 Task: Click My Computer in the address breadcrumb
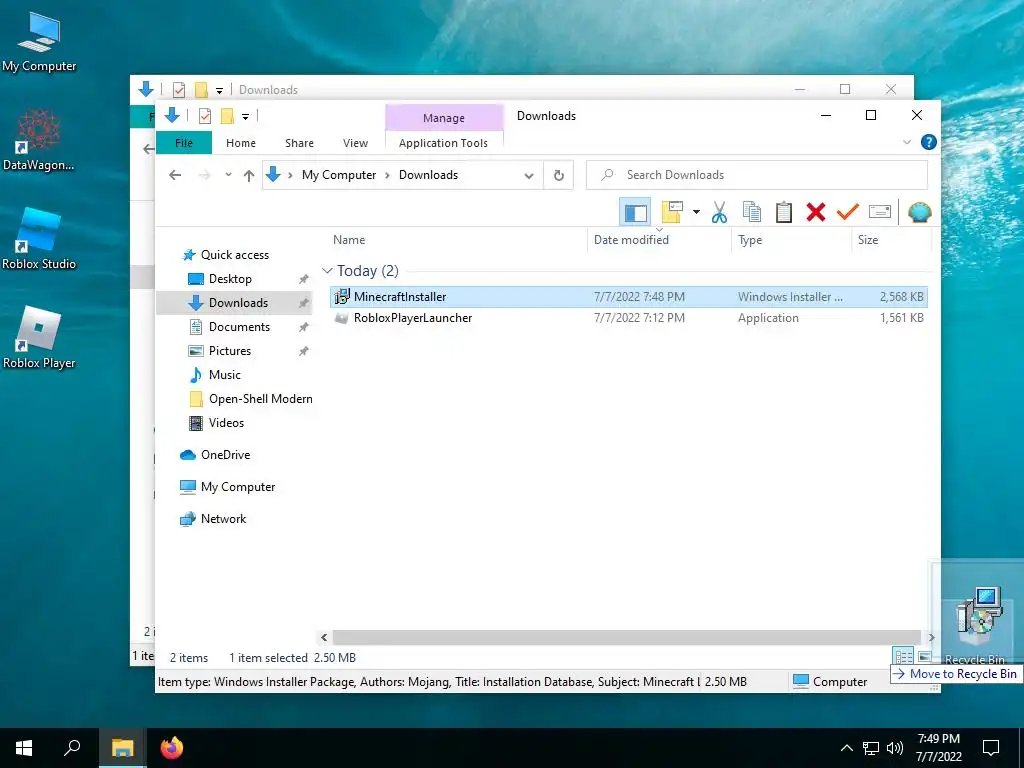tap(339, 175)
